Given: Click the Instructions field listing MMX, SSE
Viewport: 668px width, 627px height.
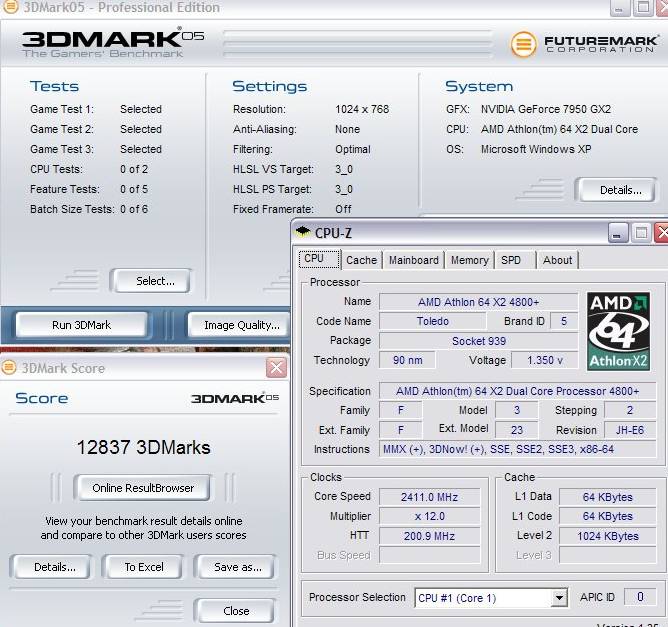Looking at the screenshot, I should (517, 449).
